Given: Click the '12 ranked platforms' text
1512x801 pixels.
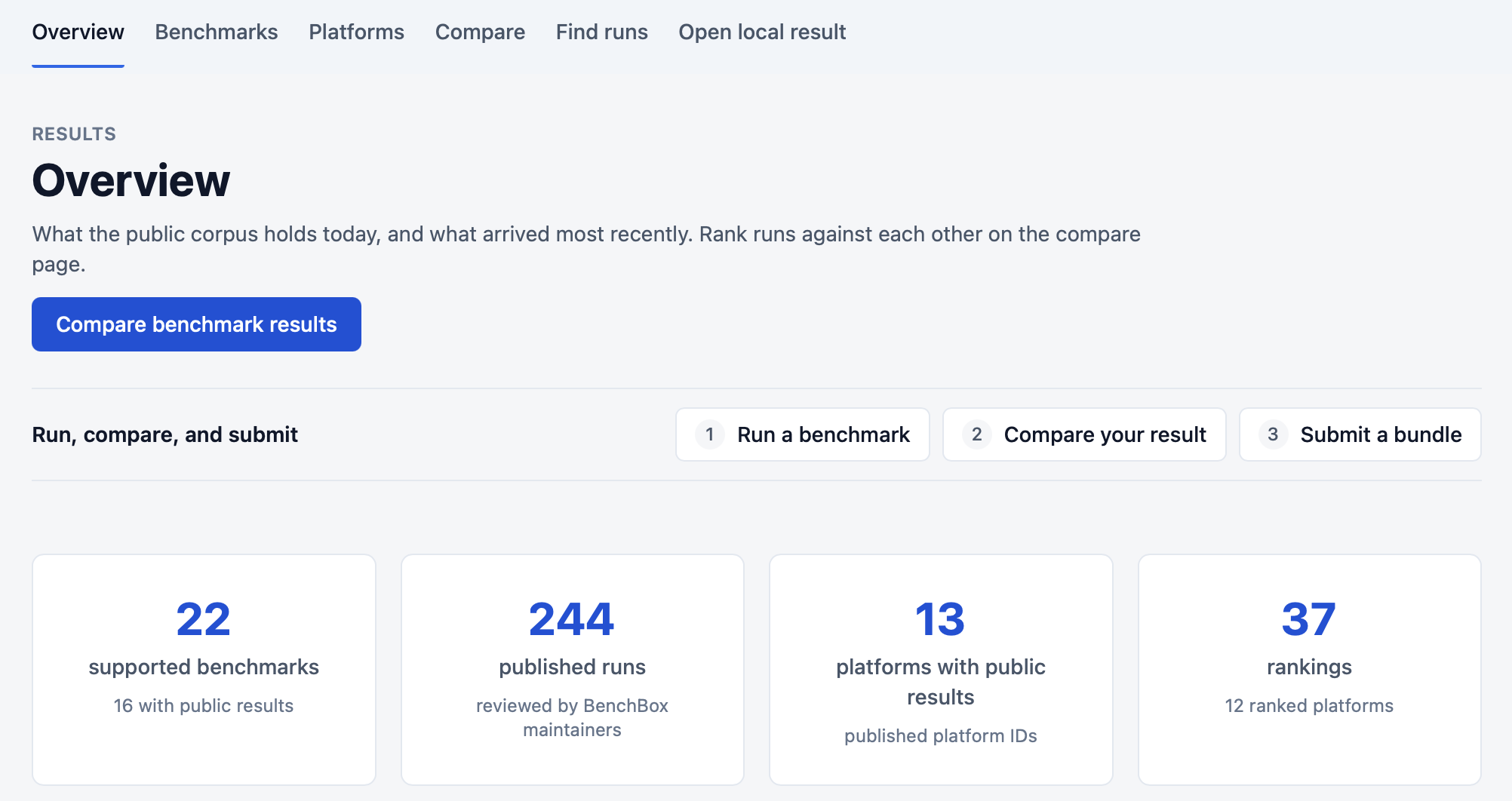Looking at the screenshot, I should coord(1309,706).
